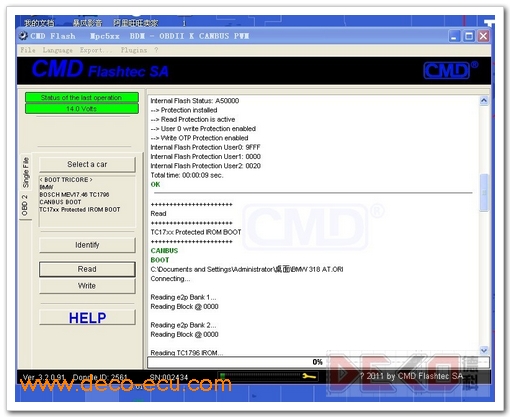This screenshot has height=417, width=510.
Task: Click Internal Flash Protection User1: 0000 line
Action: (205, 157)
